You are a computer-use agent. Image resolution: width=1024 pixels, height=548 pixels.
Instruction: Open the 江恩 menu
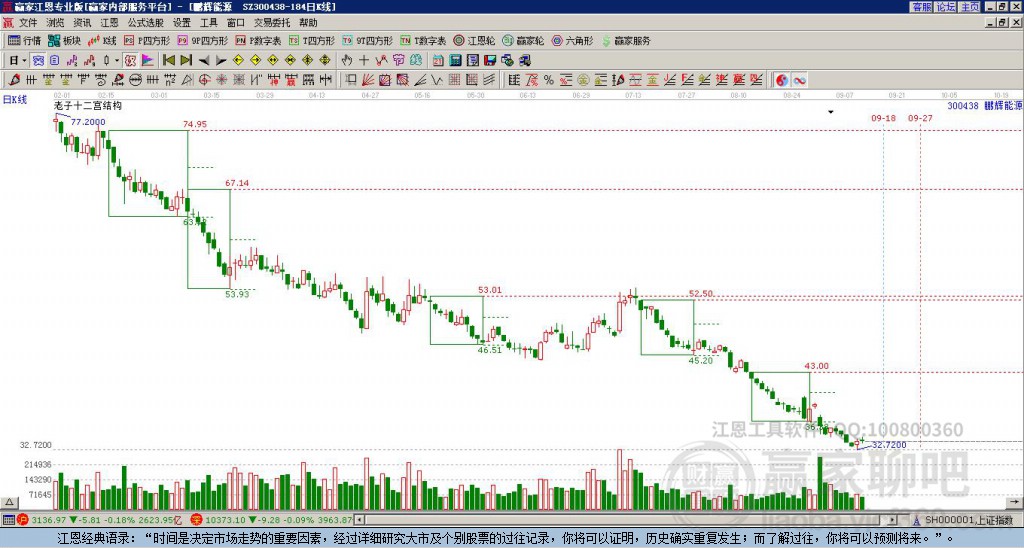point(110,23)
